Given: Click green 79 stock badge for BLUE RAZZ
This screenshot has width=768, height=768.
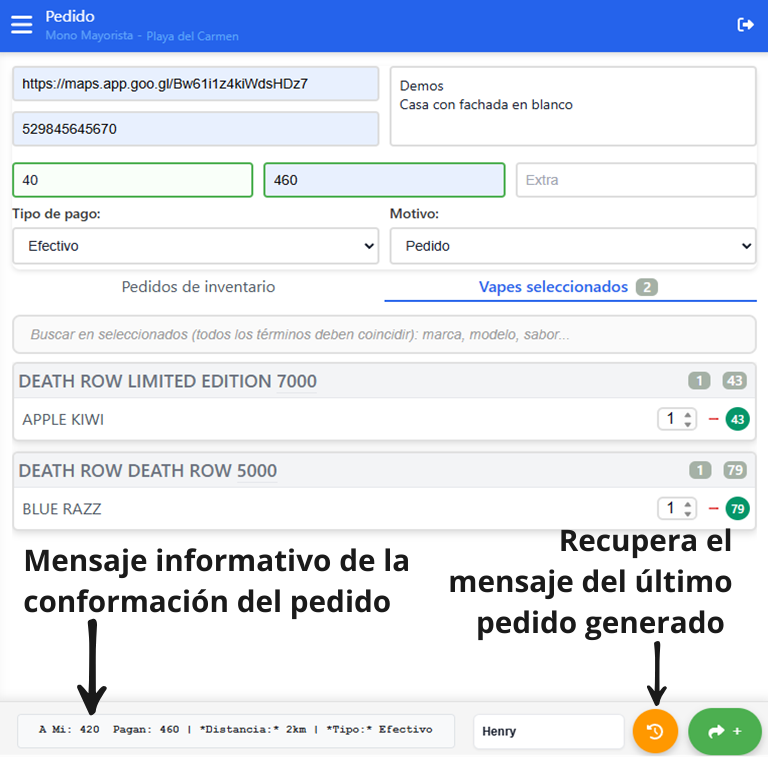Looking at the screenshot, I should click(738, 509).
